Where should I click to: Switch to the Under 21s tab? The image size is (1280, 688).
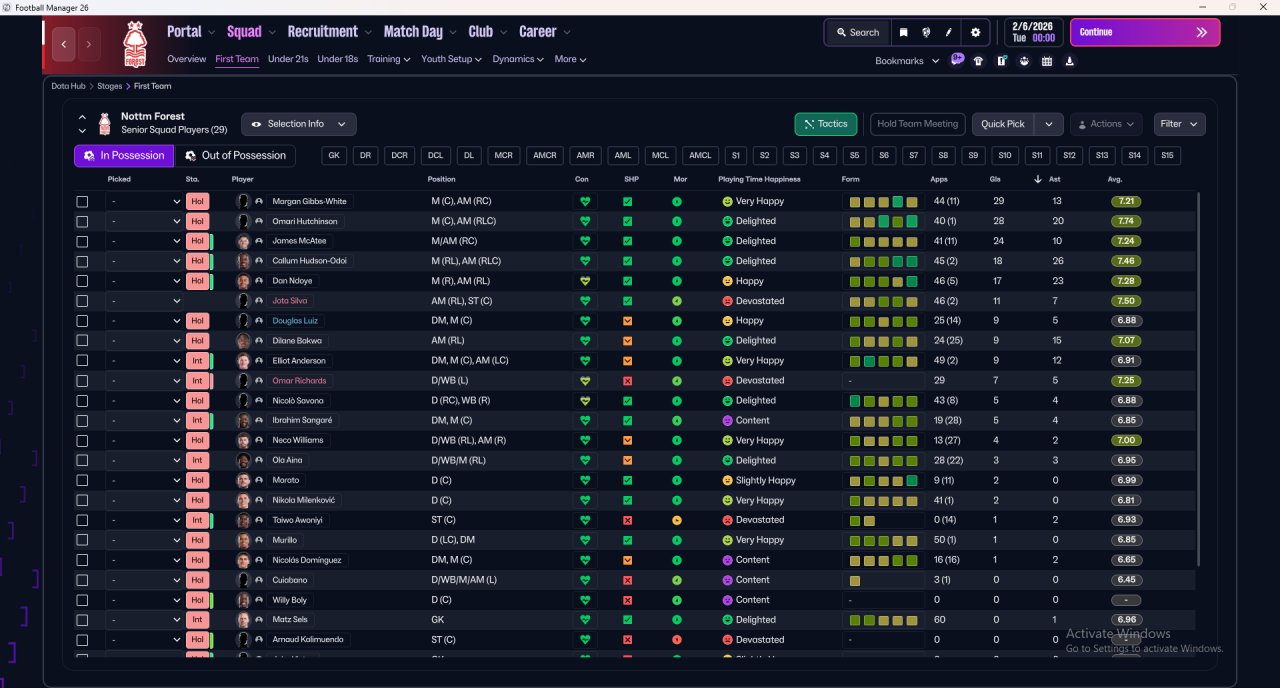coord(288,59)
